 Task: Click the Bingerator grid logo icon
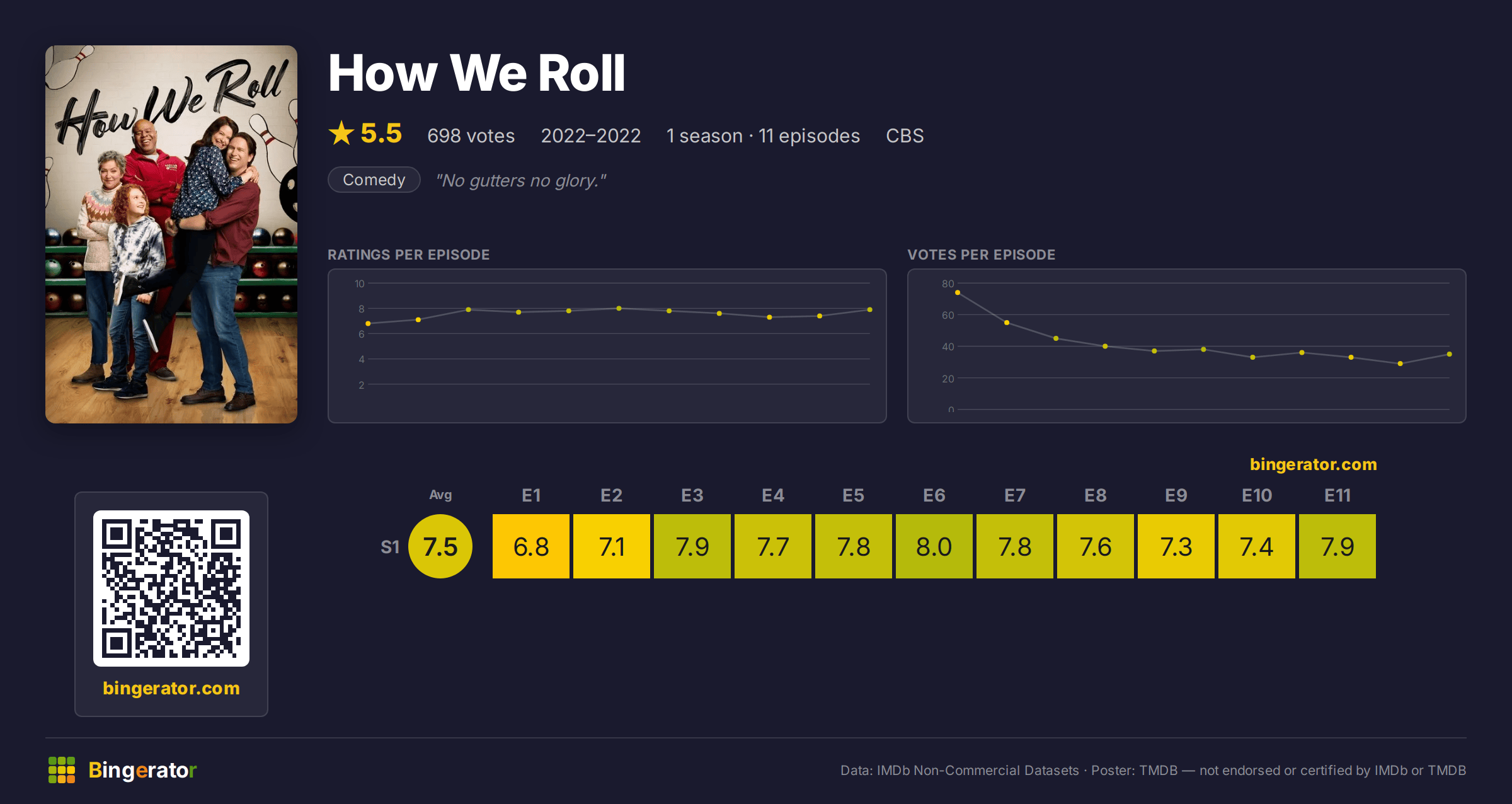pos(62,770)
